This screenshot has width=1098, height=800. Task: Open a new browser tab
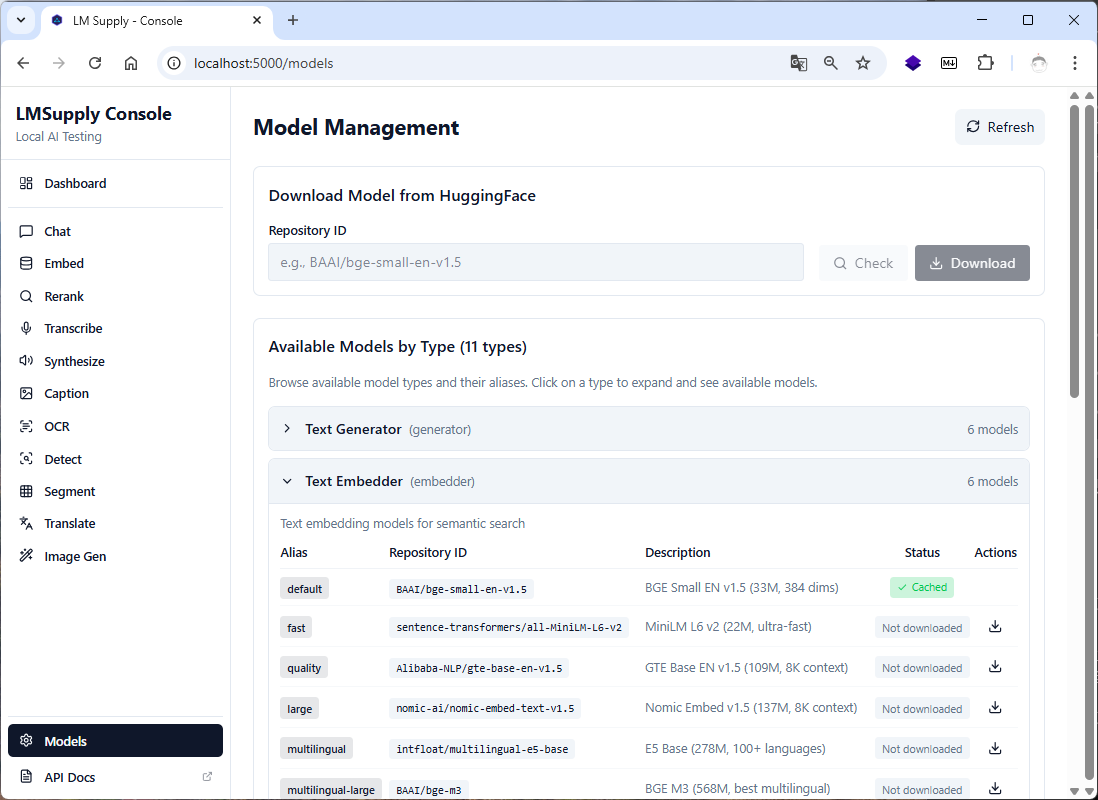point(293,20)
